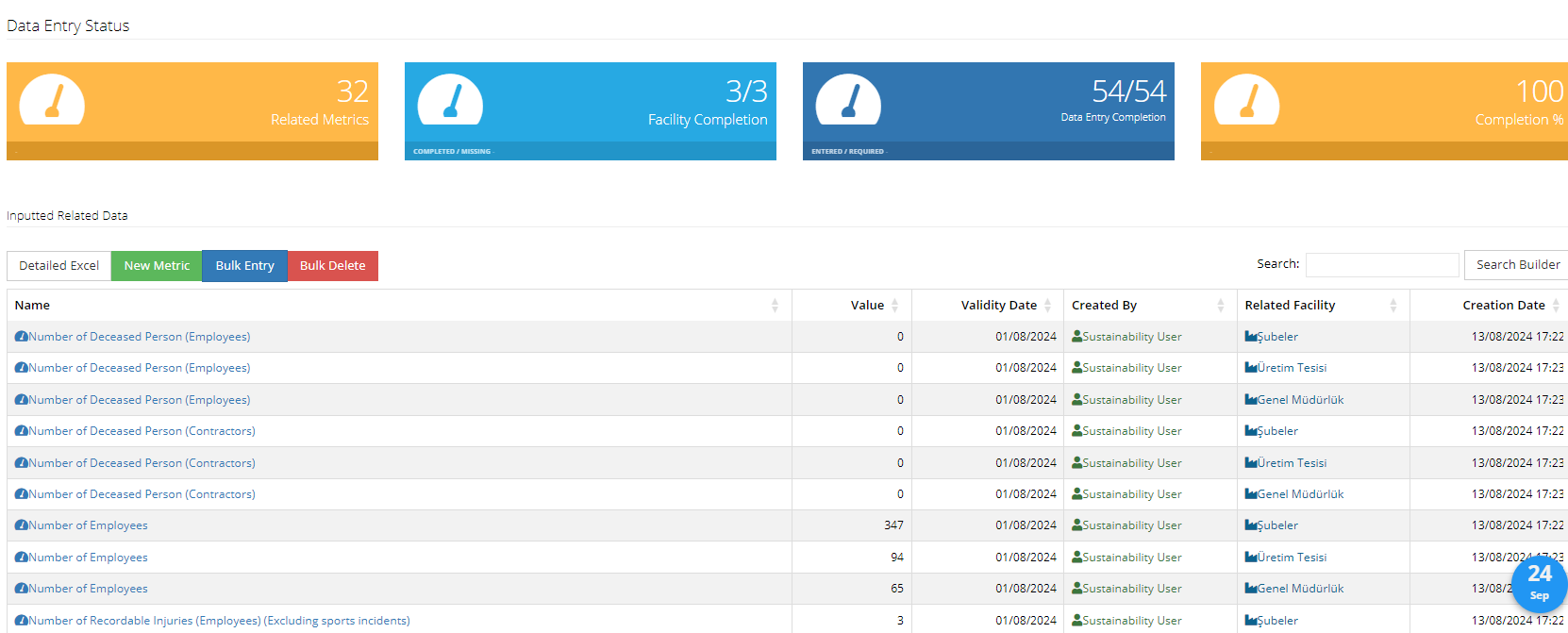1568x633 pixels.
Task: Click factory icon next to first Genel Müdürlük
Action: coord(1251,400)
